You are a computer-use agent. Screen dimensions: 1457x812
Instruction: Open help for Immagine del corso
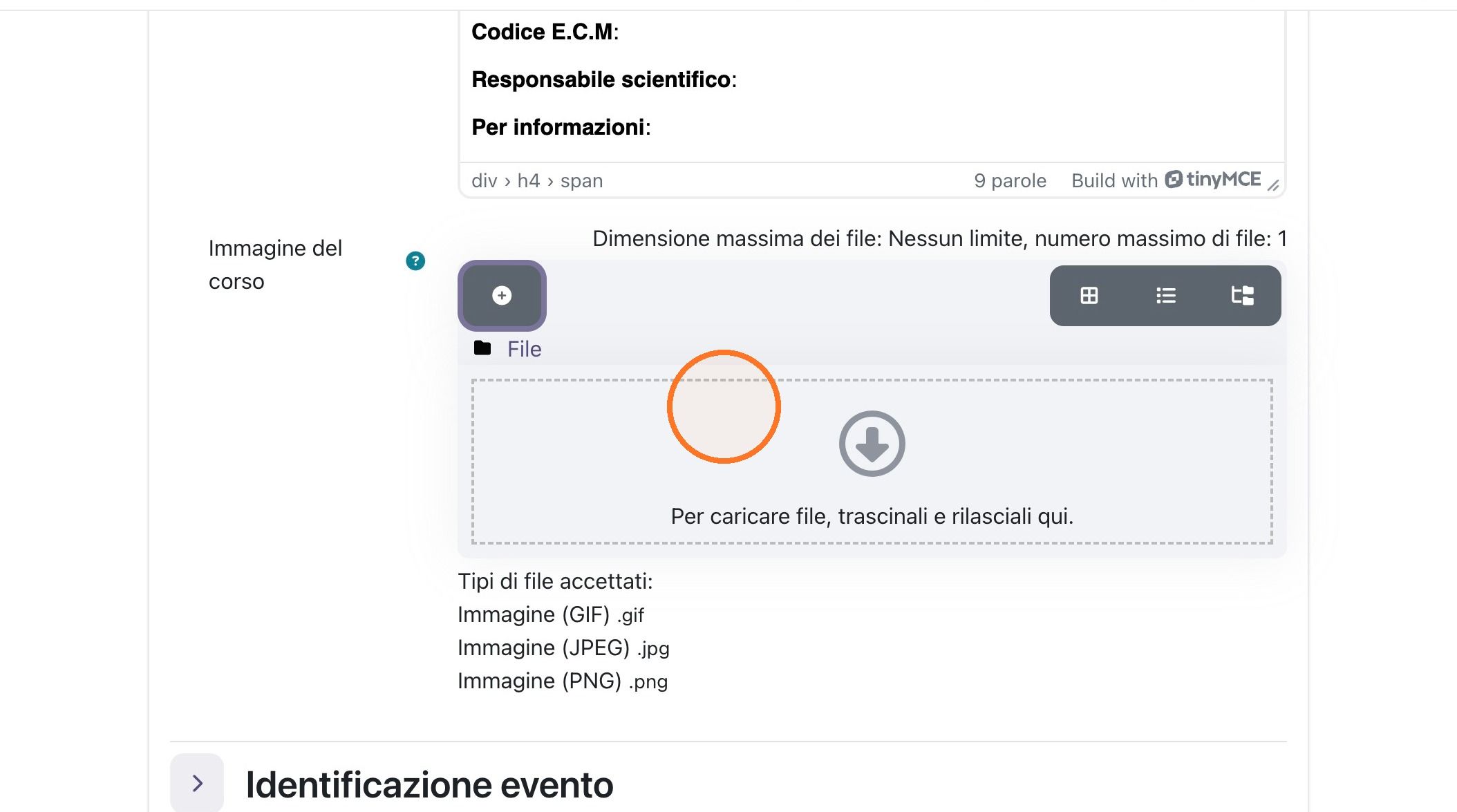click(415, 261)
